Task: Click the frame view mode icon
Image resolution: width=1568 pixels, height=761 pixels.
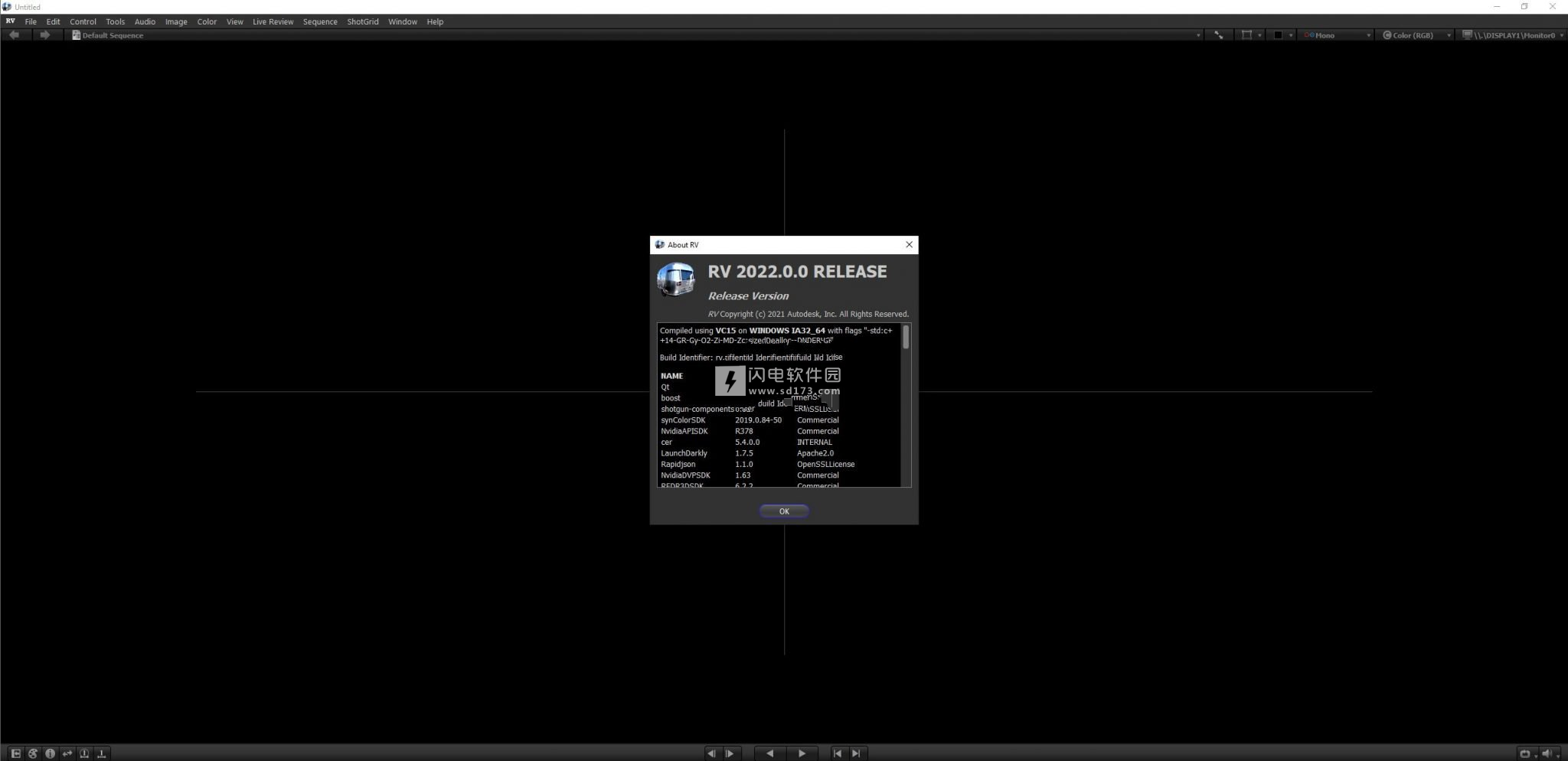Action: coord(1246,35)
